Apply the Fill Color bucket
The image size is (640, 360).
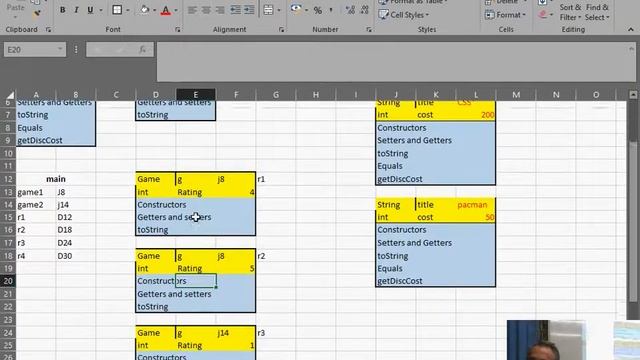[x=144, y=10]
